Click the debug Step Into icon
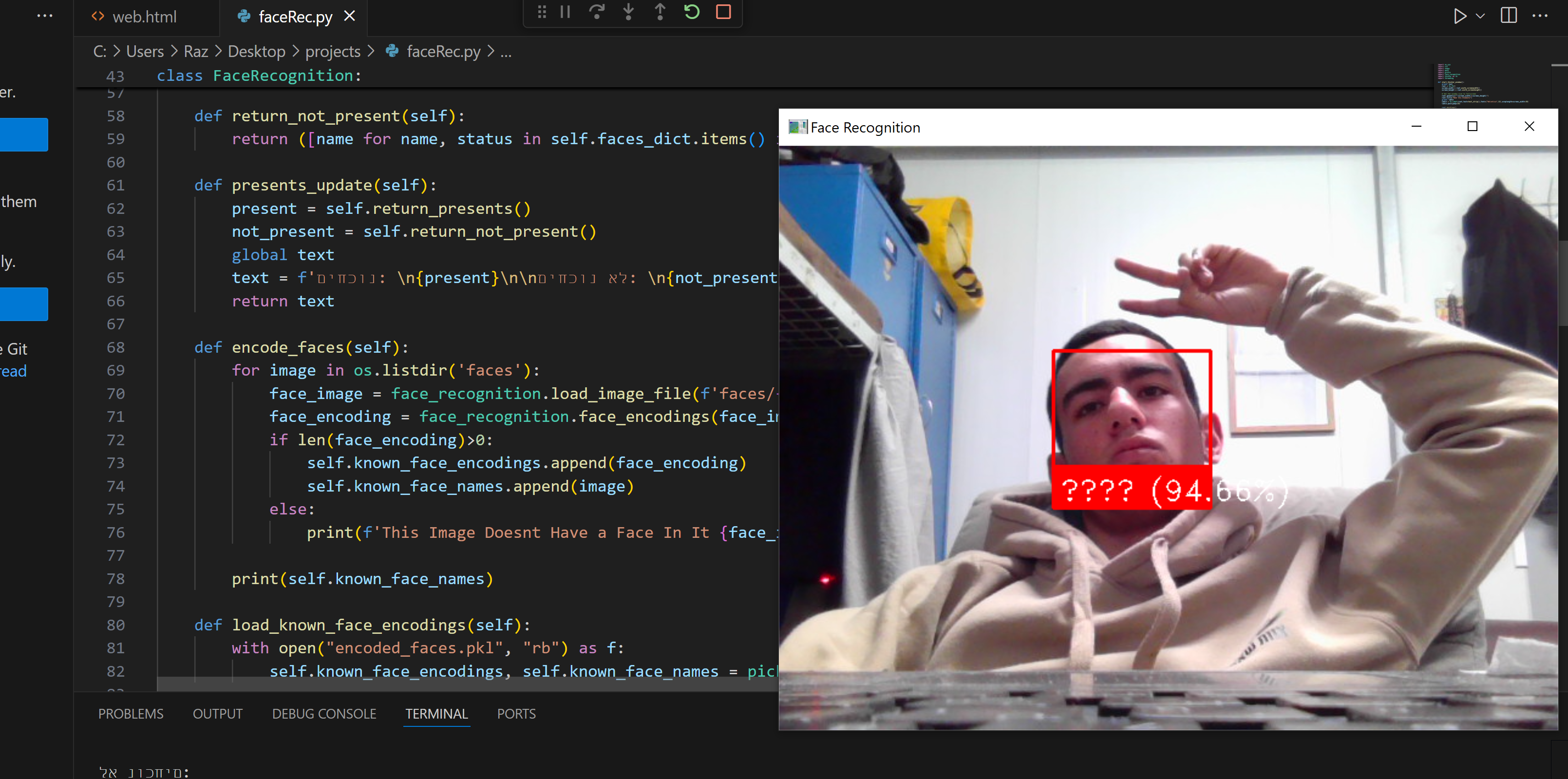 coord(628,12)
